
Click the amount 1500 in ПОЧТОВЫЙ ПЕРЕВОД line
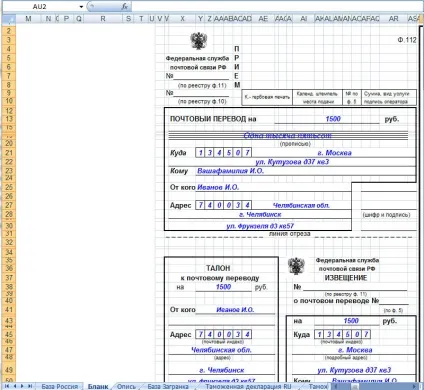pos(333,119)
